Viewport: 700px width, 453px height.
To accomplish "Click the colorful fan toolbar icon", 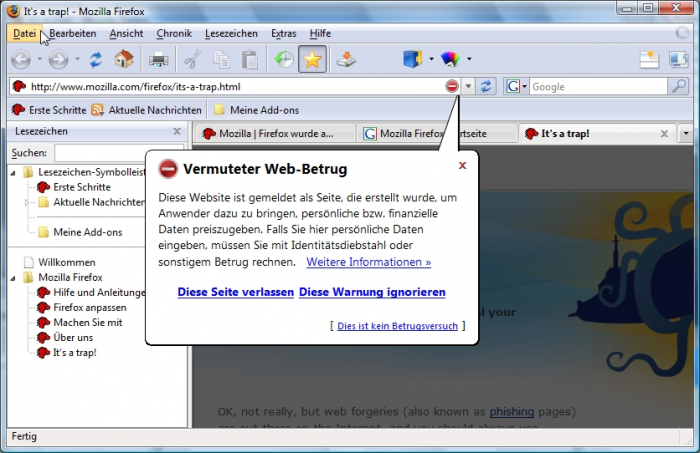I will point(450,59).
